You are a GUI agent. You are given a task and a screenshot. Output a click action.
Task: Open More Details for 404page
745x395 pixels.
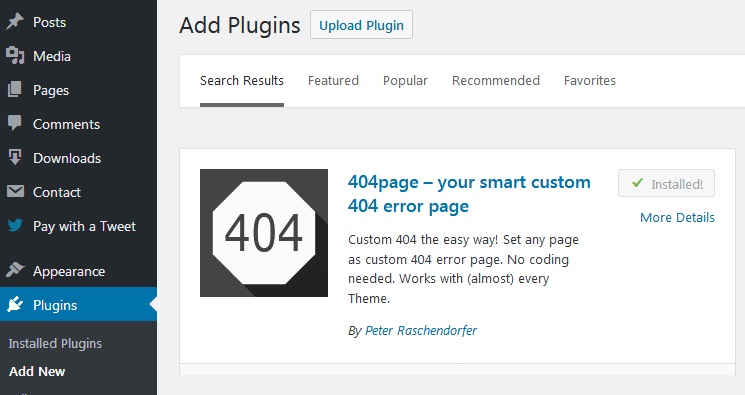677,218
